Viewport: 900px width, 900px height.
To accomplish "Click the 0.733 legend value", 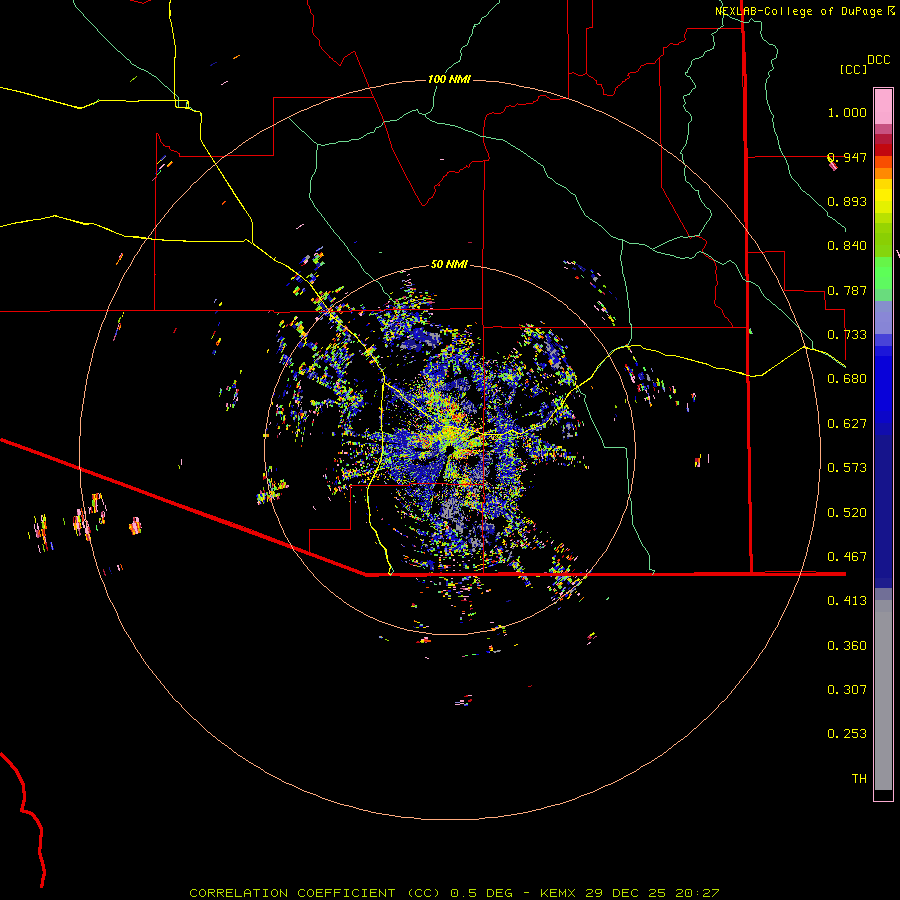I will point(847,335).
